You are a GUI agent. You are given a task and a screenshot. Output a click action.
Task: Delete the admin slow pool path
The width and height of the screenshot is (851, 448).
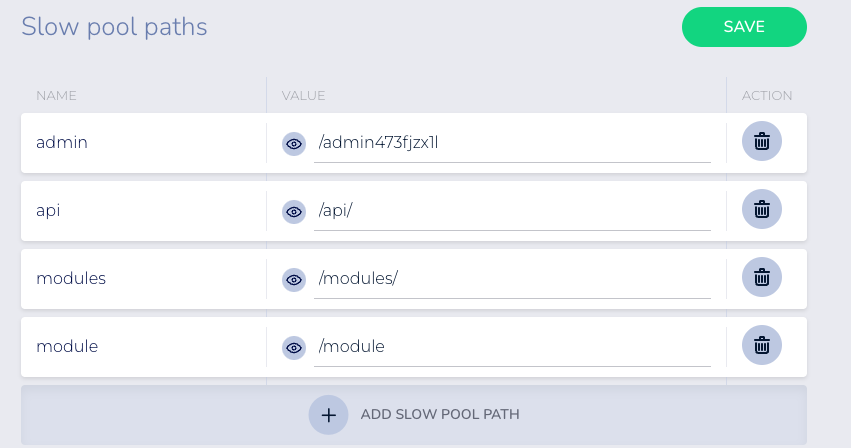pos(761,141)
